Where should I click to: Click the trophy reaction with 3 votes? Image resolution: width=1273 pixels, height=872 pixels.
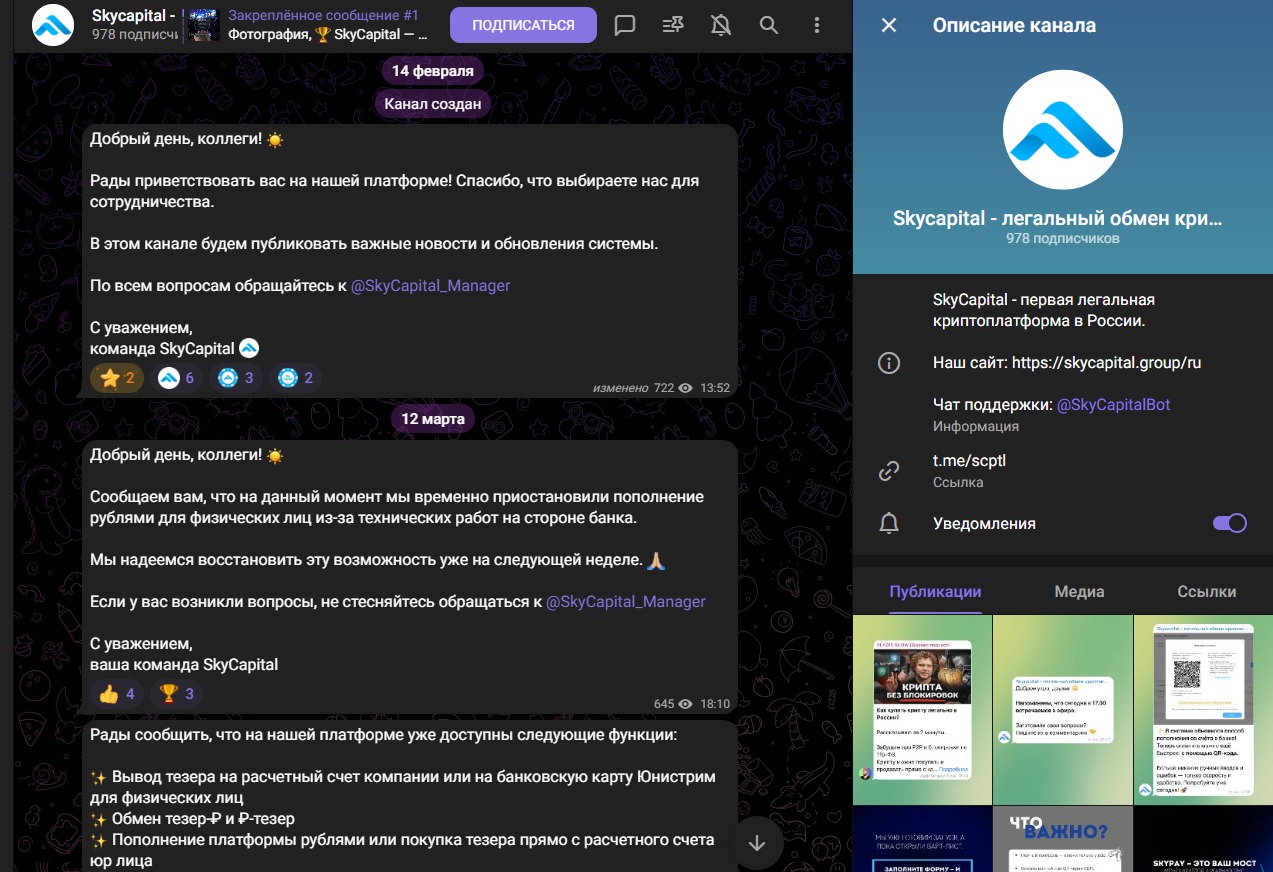click(177, 694)
